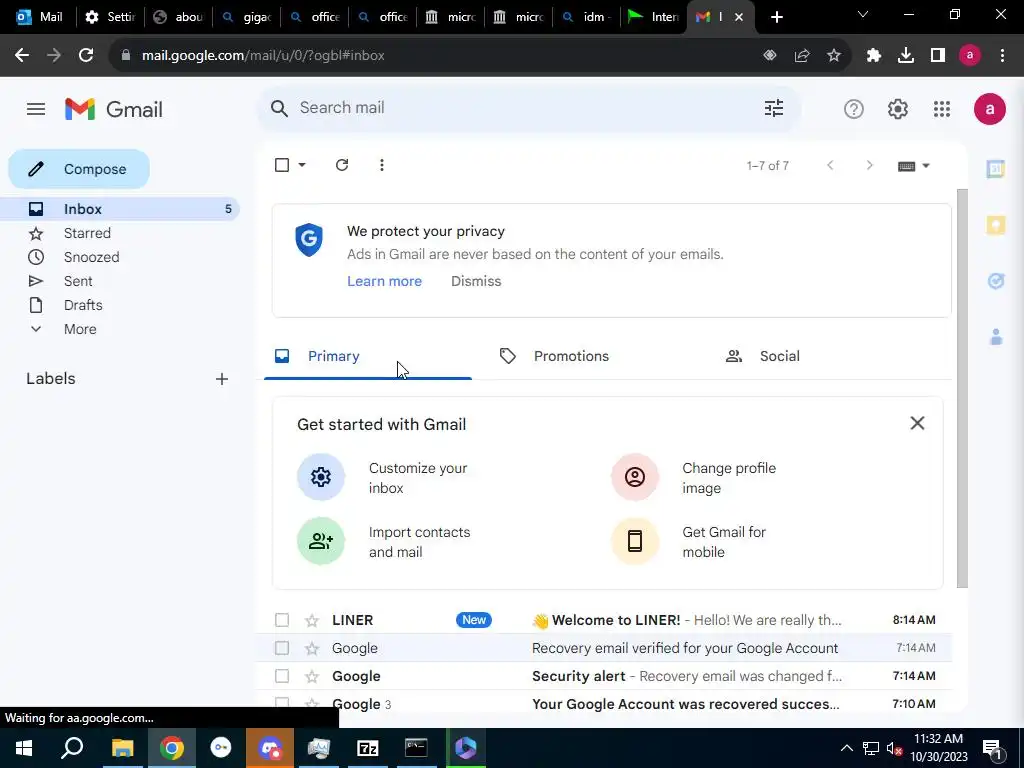Open Sent folder
The width and height of the screenshot is (1024, 768).
click(x=120, y=281)
